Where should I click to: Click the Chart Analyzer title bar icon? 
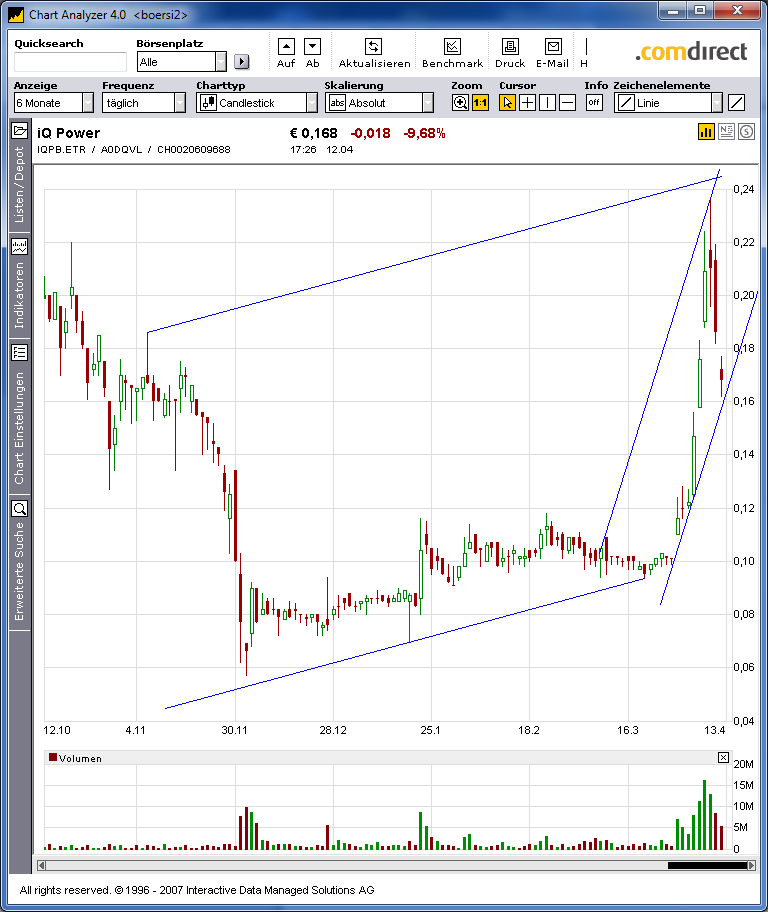17,15
